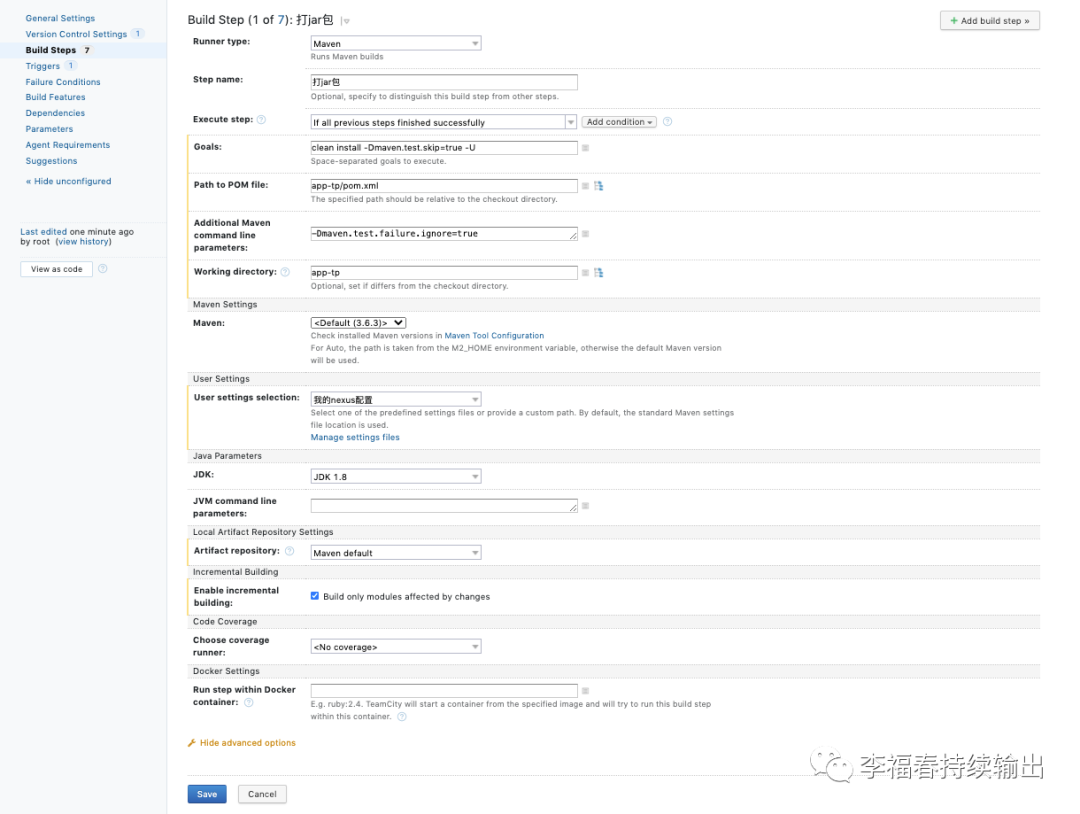Focus the Path to POM file field

[x=444, y=186]
